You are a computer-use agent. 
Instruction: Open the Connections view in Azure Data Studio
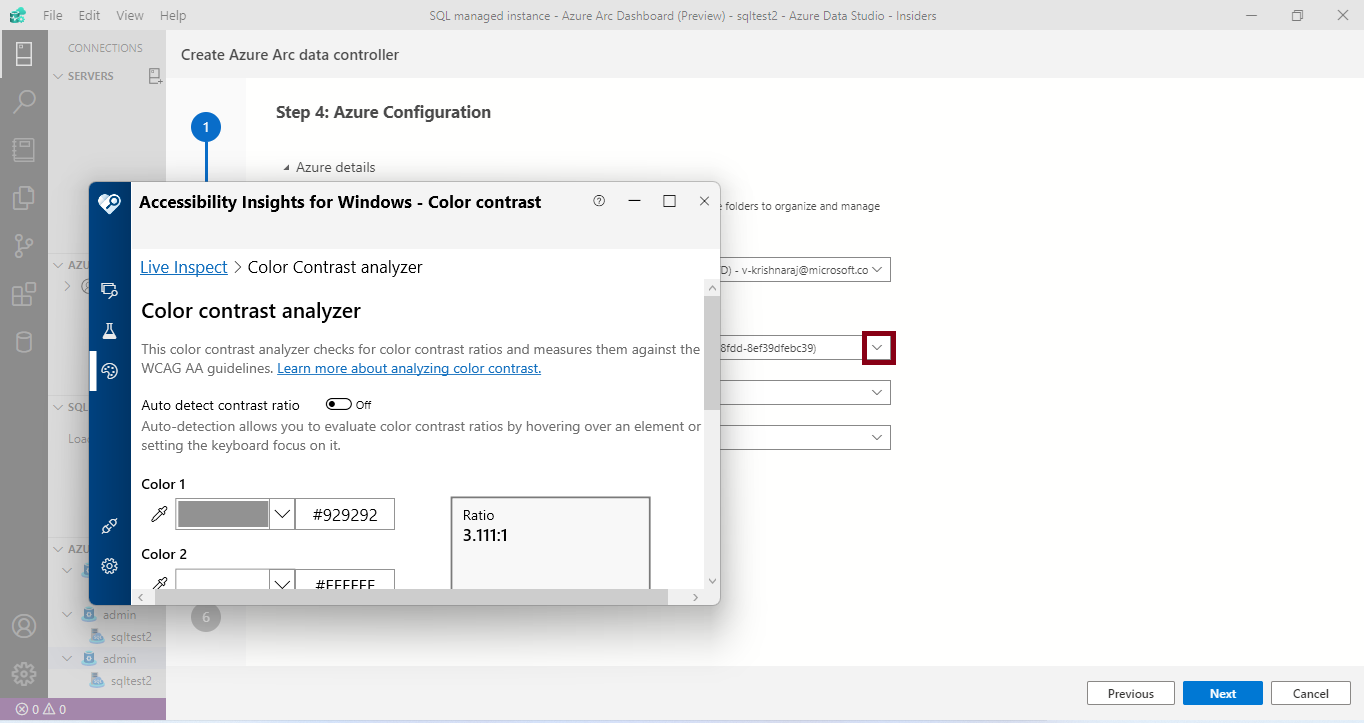pos(24,53)
